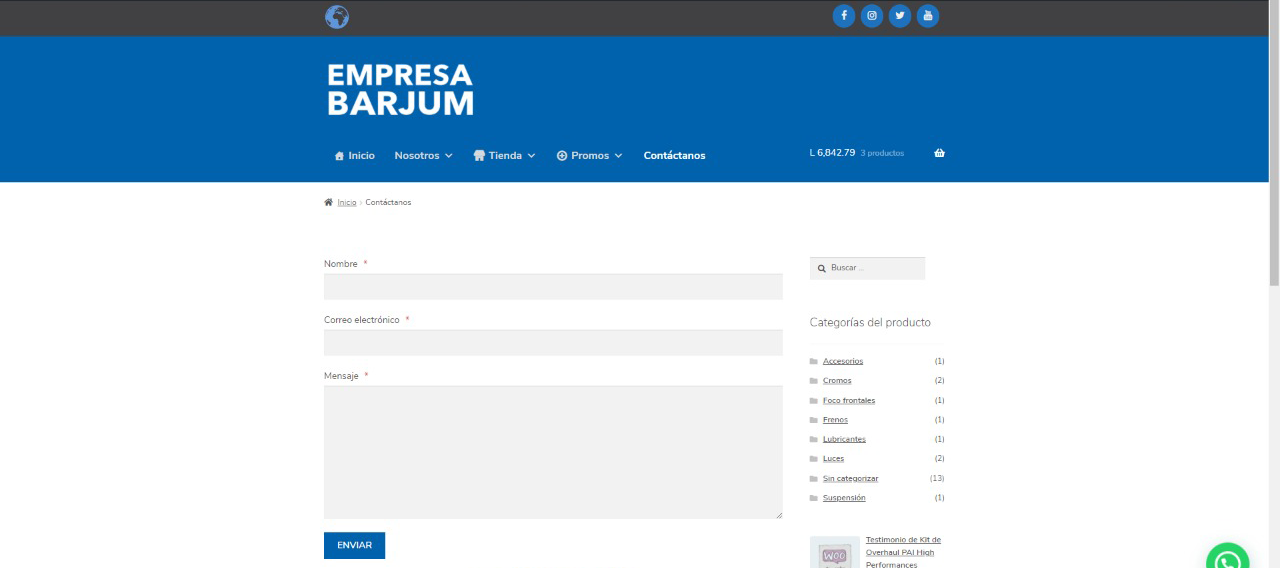
Task: Open the Sin categorizar category
Action: pos(850,478)
